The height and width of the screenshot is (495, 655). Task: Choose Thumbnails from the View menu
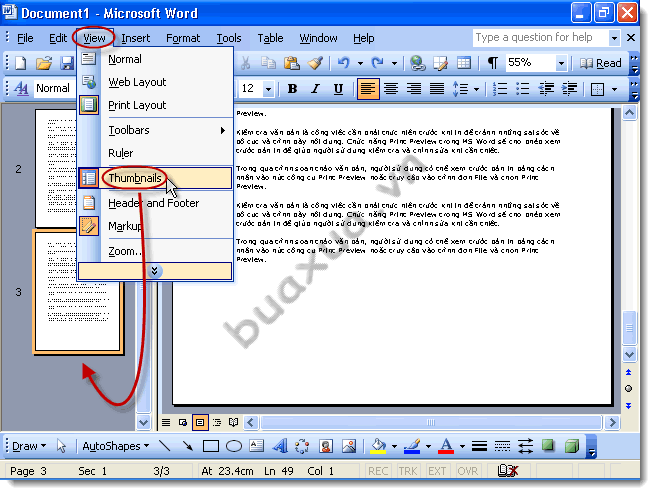[155, 178]
